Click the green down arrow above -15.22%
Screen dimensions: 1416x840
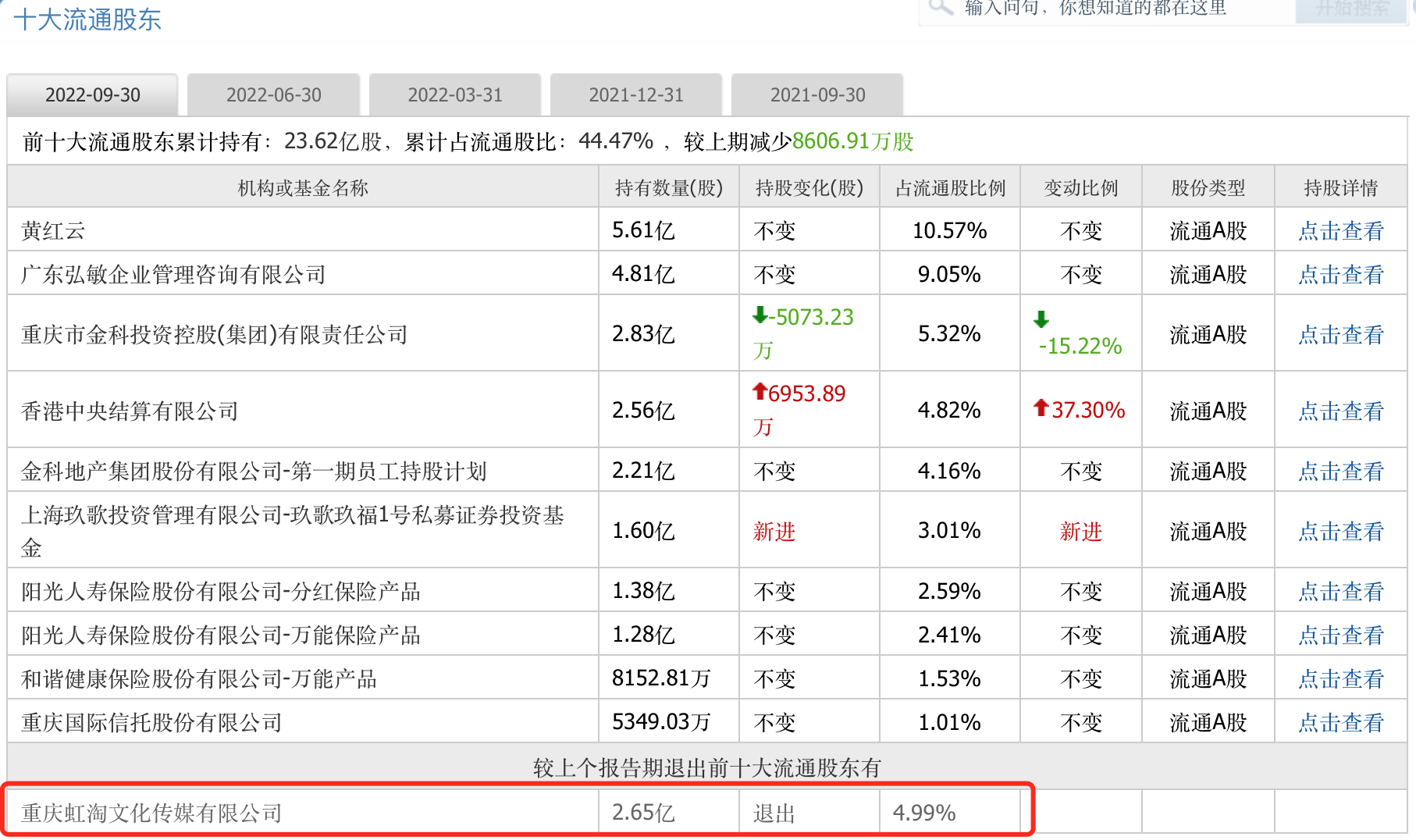1041,319
